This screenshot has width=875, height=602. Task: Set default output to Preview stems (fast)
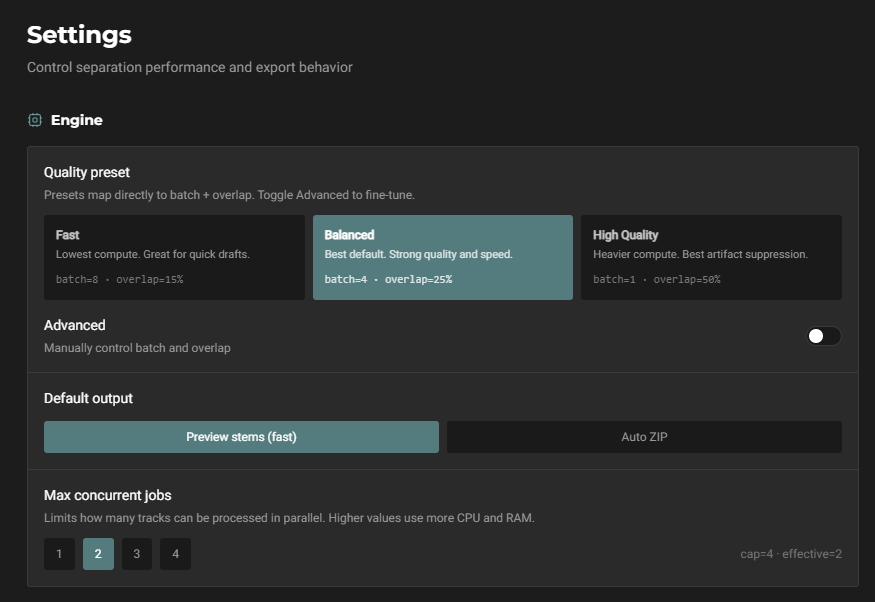241,437
